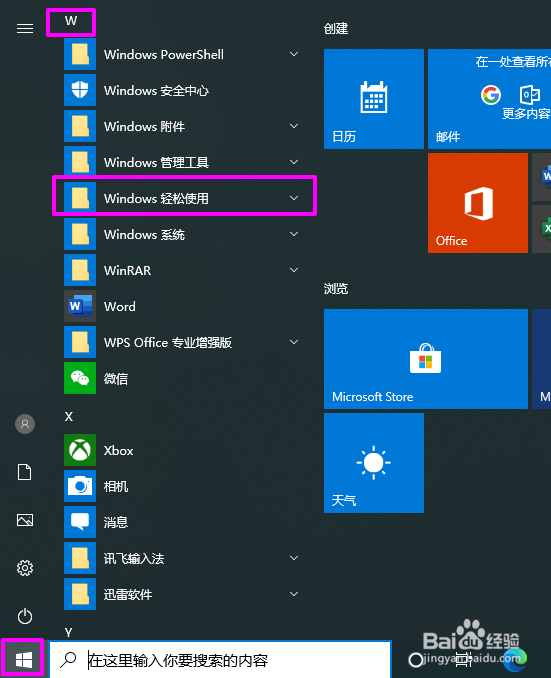Screen dimensions: 551x678
Task: Click the 迅雷软件 folder icon
Action: 80,594
